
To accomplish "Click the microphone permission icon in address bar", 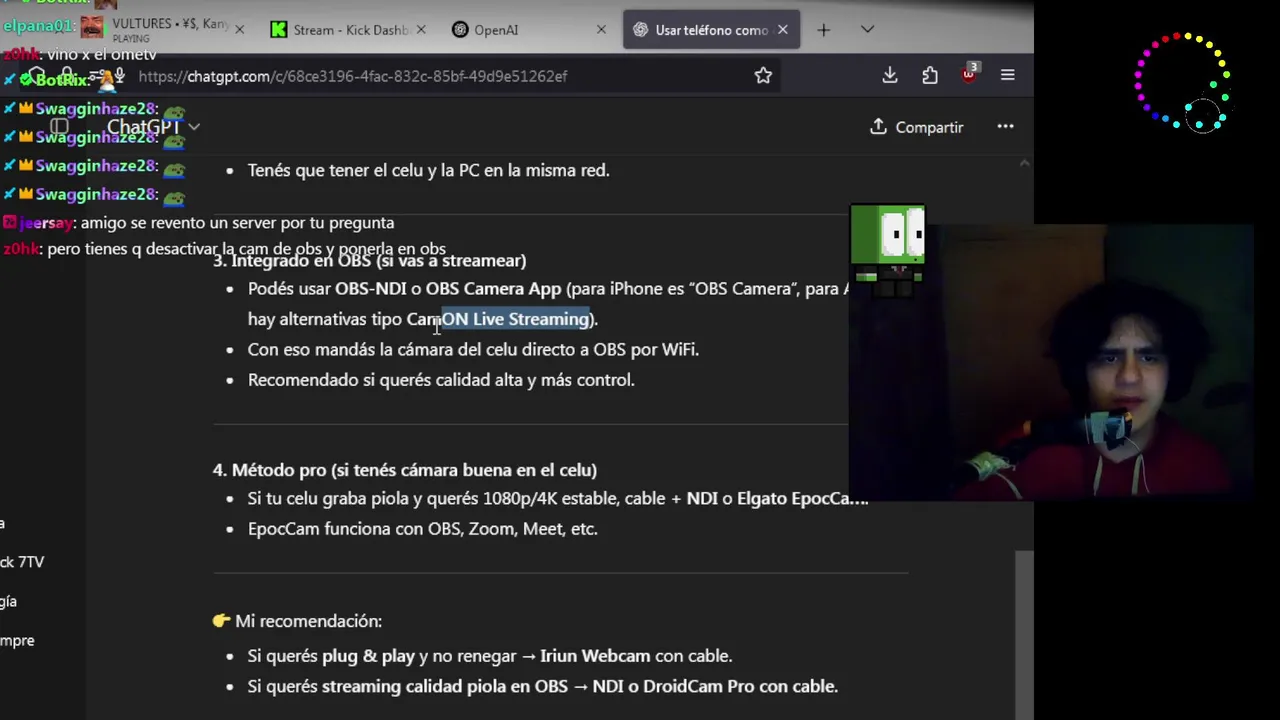I will [119, 75].
